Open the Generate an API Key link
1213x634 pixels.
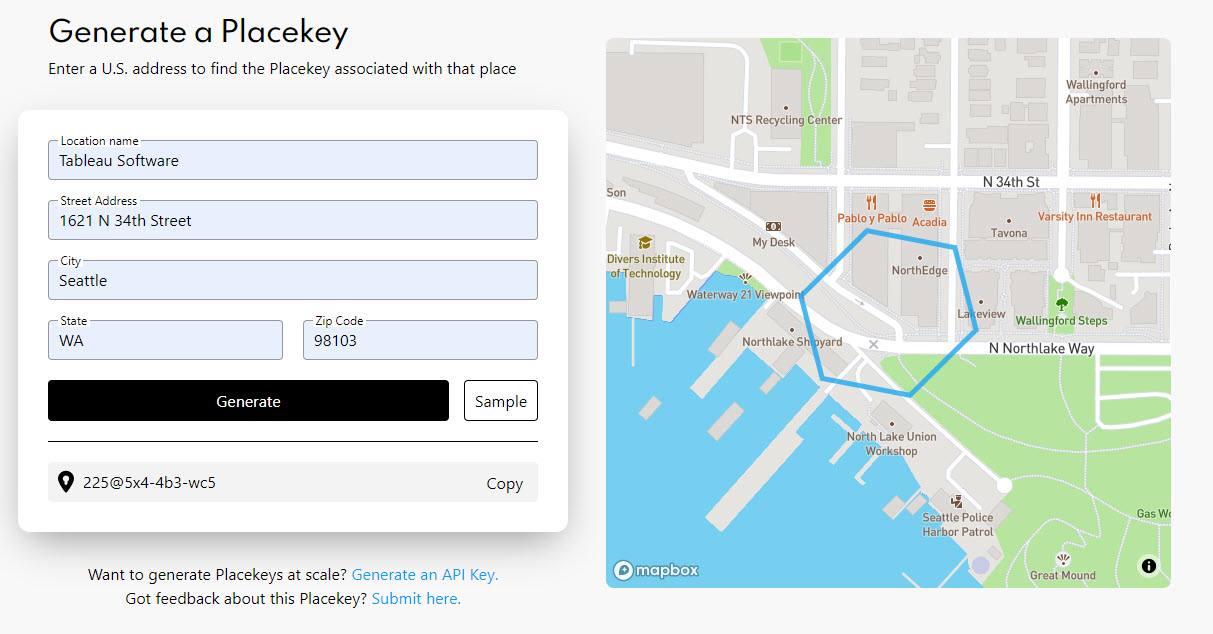(425, 574)
